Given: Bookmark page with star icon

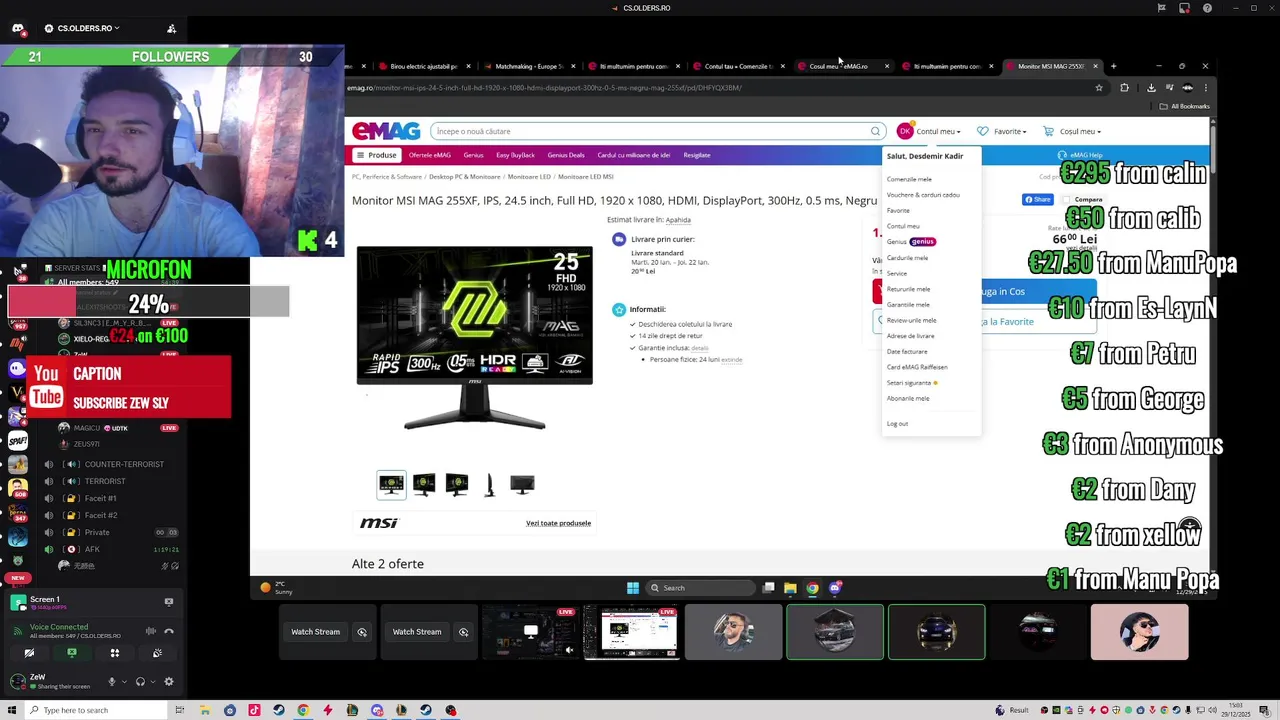Looking at the screenshot, I should pyautogui.click(x=1099, y=88).
